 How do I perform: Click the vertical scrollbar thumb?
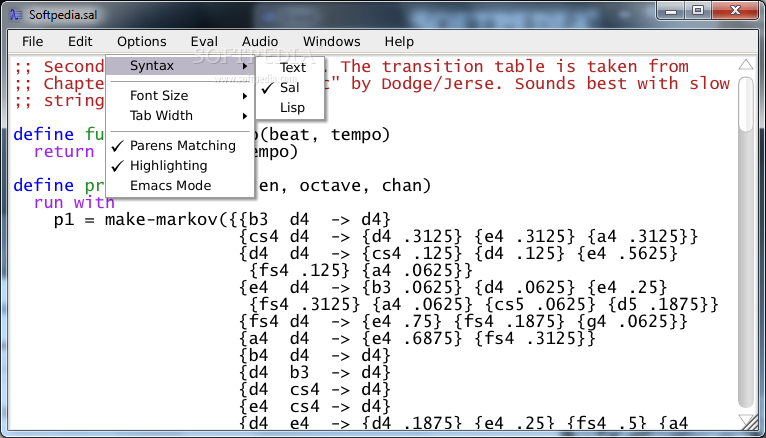click(x=745, y=104)
